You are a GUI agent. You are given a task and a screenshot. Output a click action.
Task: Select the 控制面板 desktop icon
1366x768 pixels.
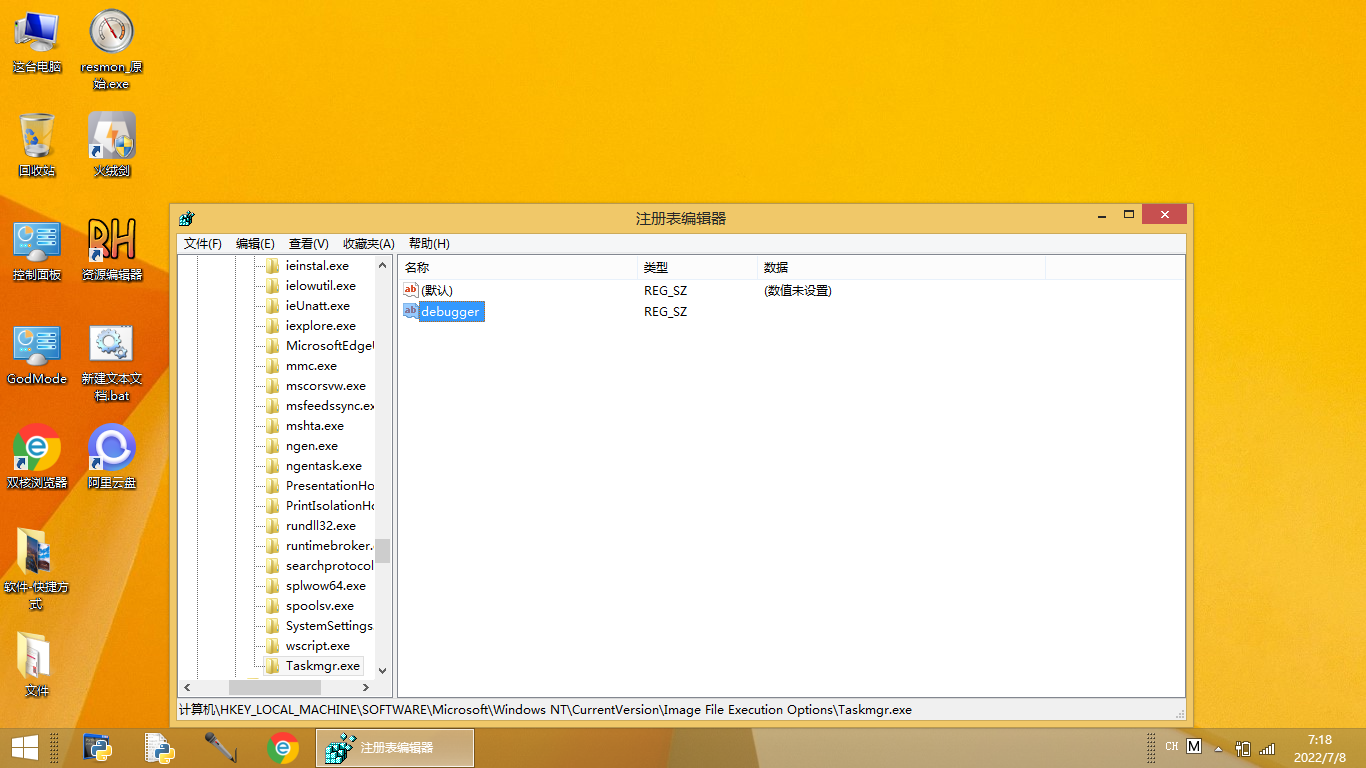37,250
